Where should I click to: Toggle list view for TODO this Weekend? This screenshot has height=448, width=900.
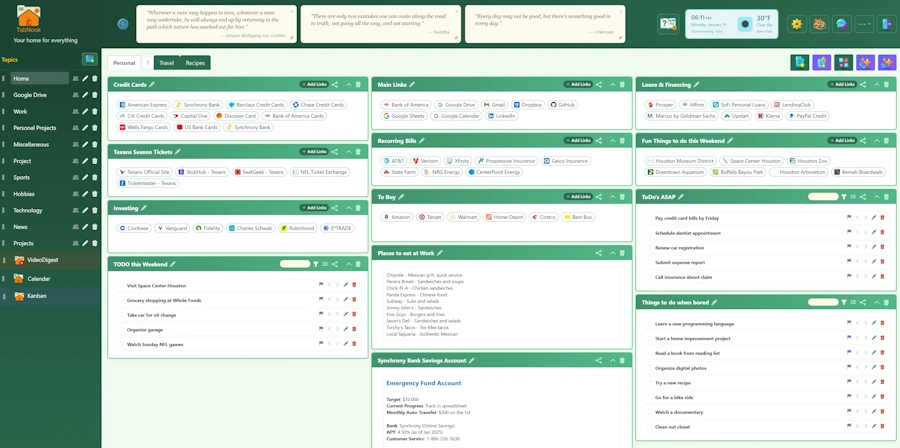click(325, 264)
